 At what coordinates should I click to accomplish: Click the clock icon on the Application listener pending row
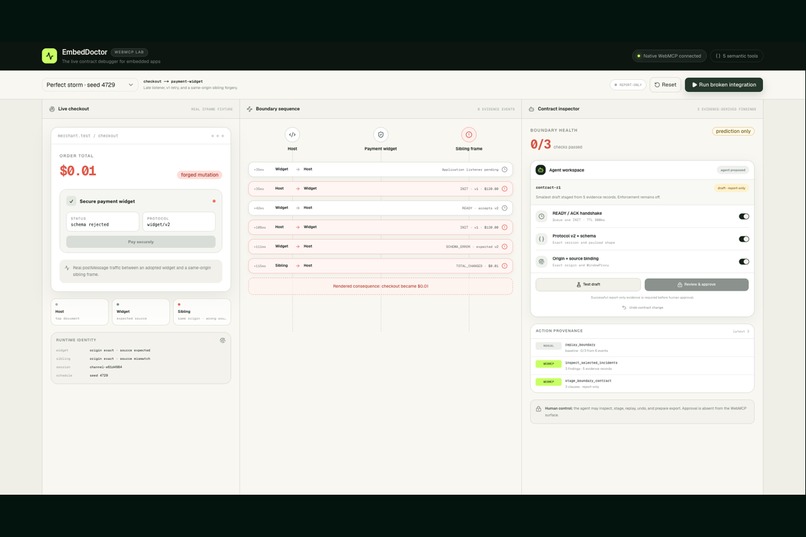pos(504,170)
